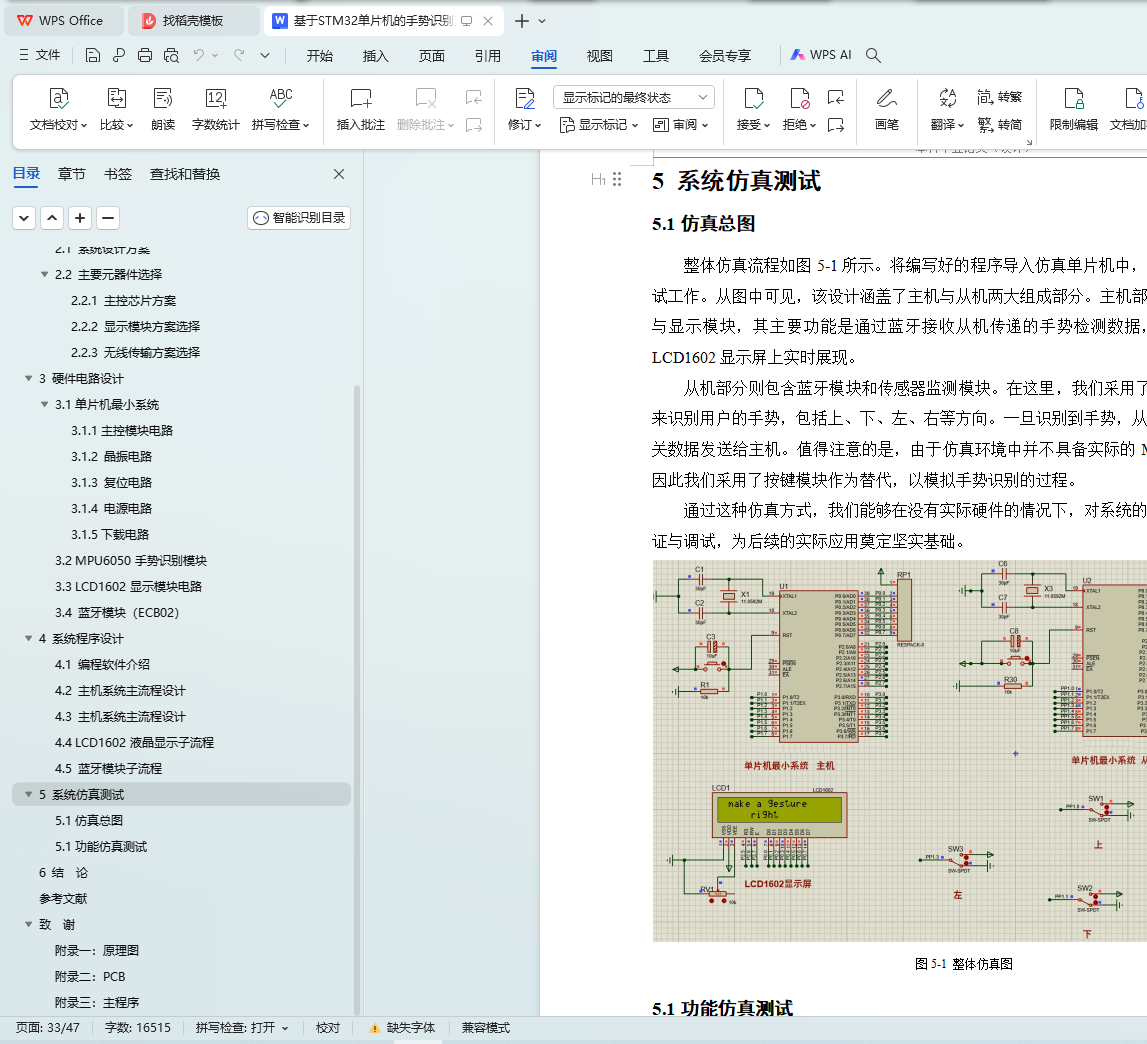Open 字数统计 word count tool
1147x1044 pixels.
216,109
